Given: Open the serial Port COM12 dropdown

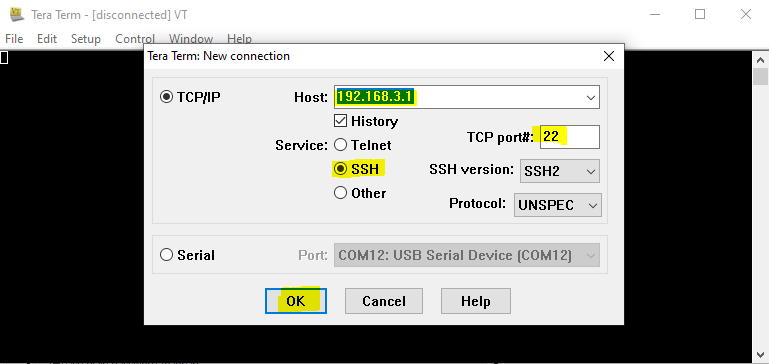Looking at the screenshot, I should tap(467, 256).
